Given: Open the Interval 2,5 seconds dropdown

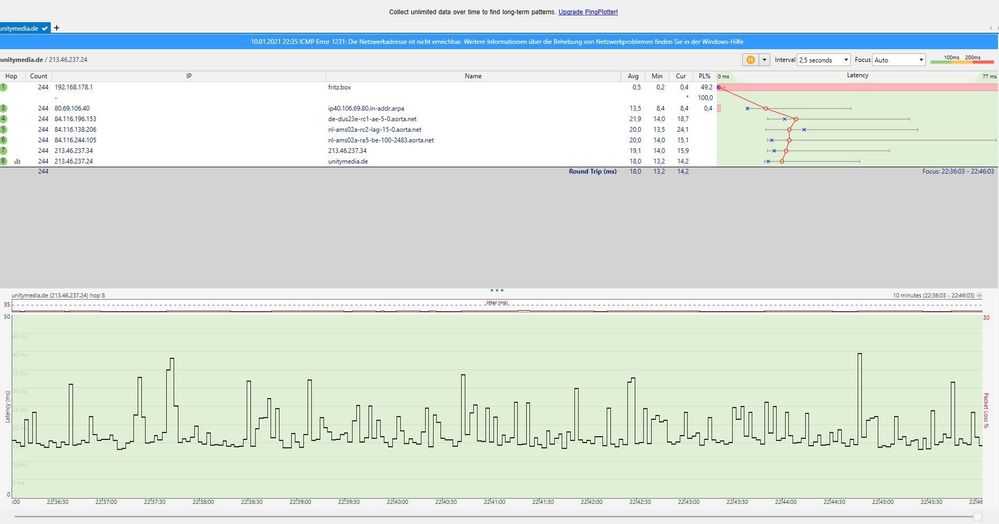Looking at the screenshot, I should click(x=823, y=60).
